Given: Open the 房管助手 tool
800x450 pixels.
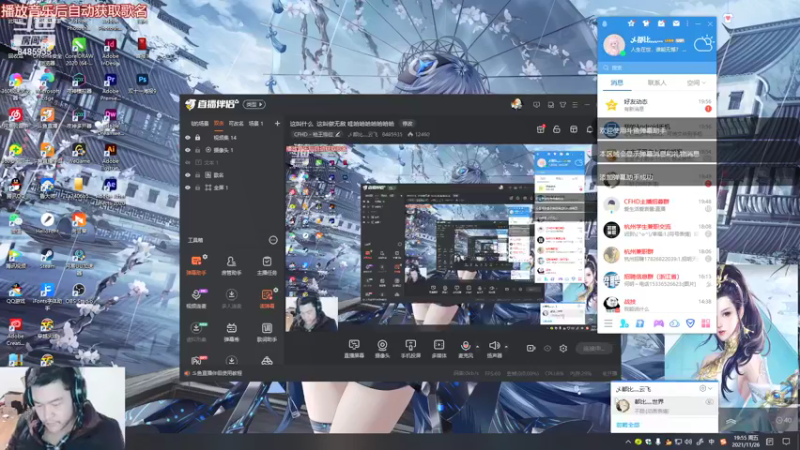Looking at the screenshot, I should (231, 265).
